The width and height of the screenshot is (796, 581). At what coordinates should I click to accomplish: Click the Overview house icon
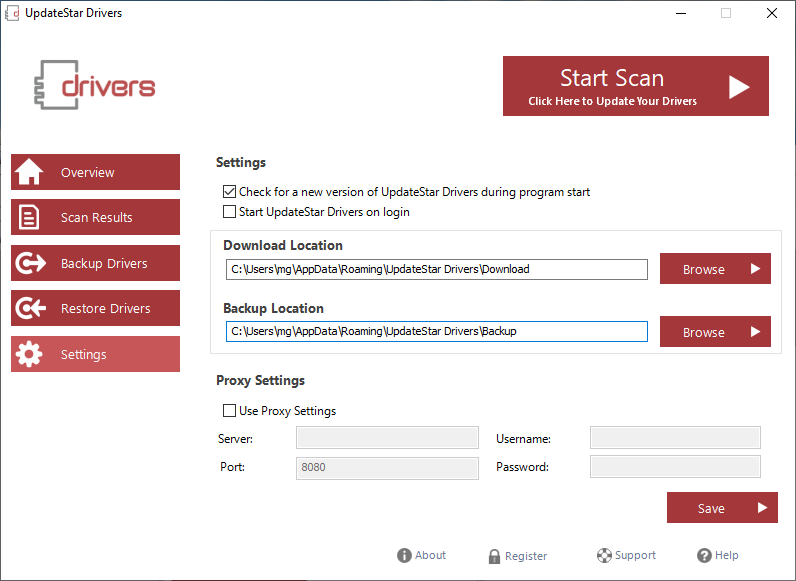30,172
